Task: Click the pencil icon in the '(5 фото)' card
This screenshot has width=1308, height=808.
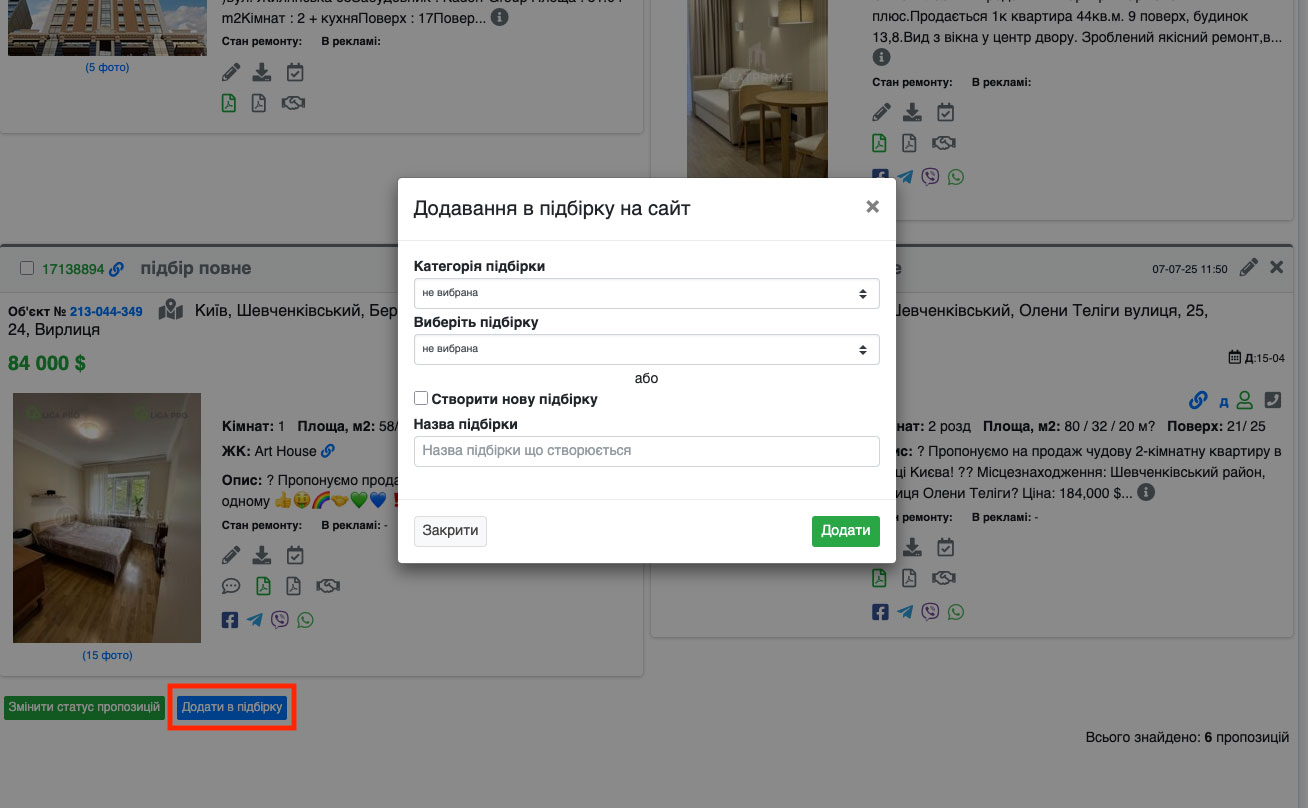Action: click(x=231, y=72)
